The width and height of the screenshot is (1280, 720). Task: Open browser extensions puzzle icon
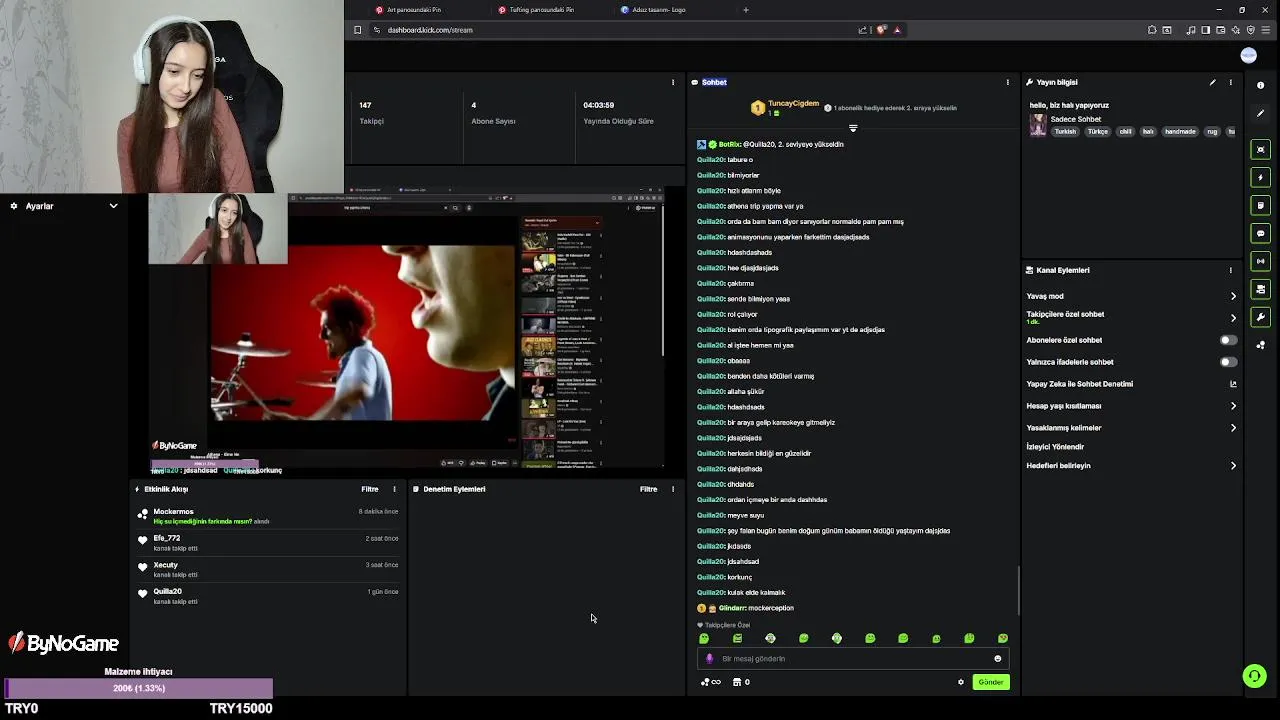(x=1153, y=30)
